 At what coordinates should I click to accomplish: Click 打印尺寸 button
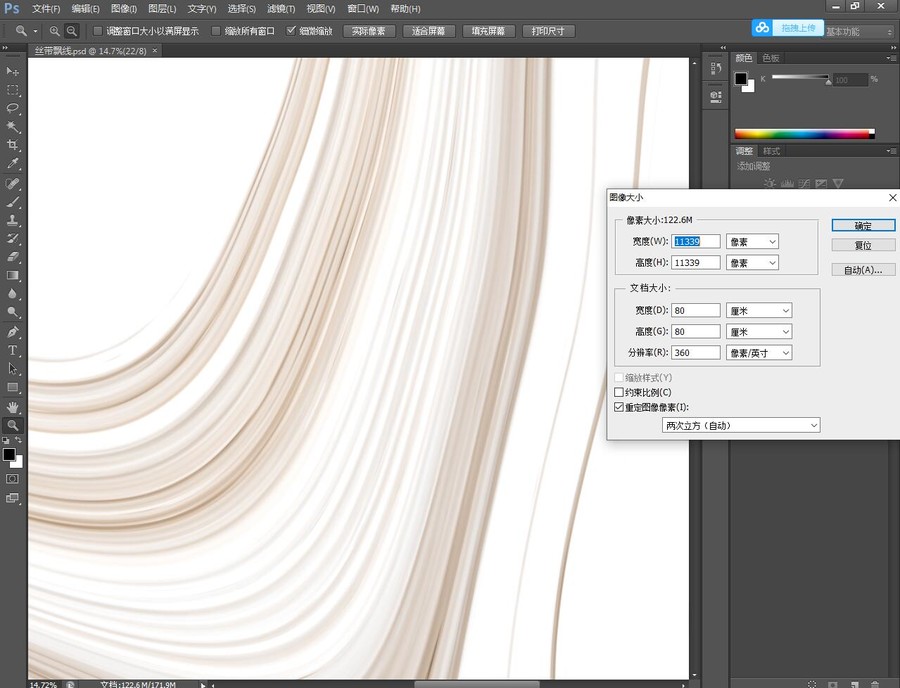(x=548, y=31)
